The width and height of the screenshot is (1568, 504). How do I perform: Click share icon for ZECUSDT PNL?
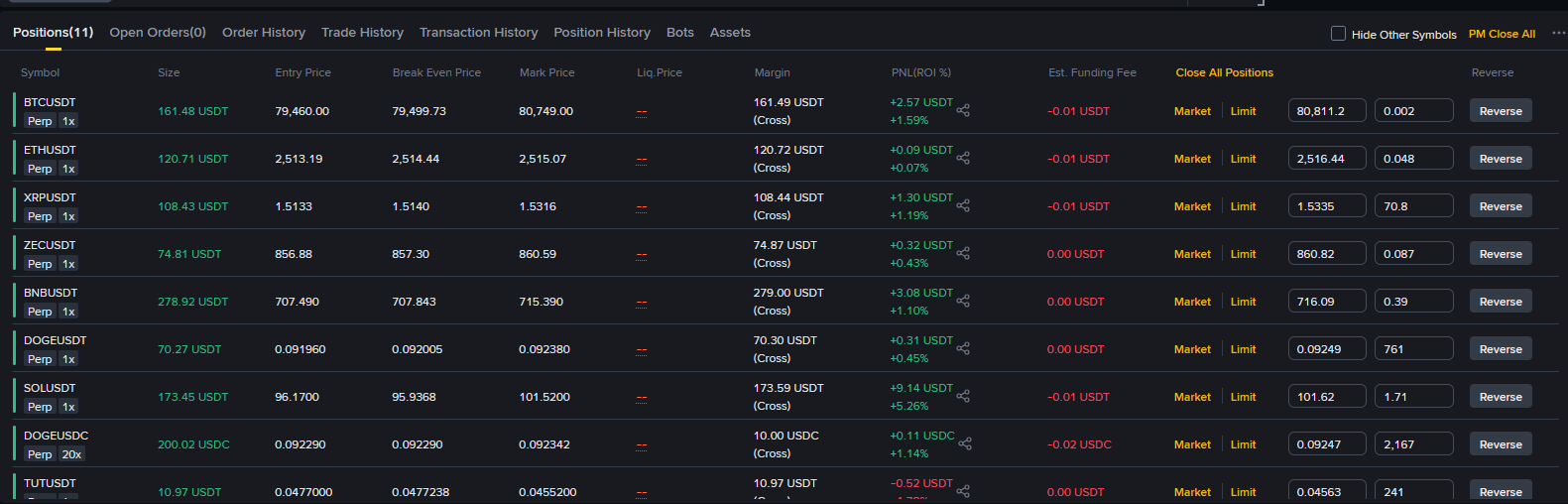tap(963, 253)
